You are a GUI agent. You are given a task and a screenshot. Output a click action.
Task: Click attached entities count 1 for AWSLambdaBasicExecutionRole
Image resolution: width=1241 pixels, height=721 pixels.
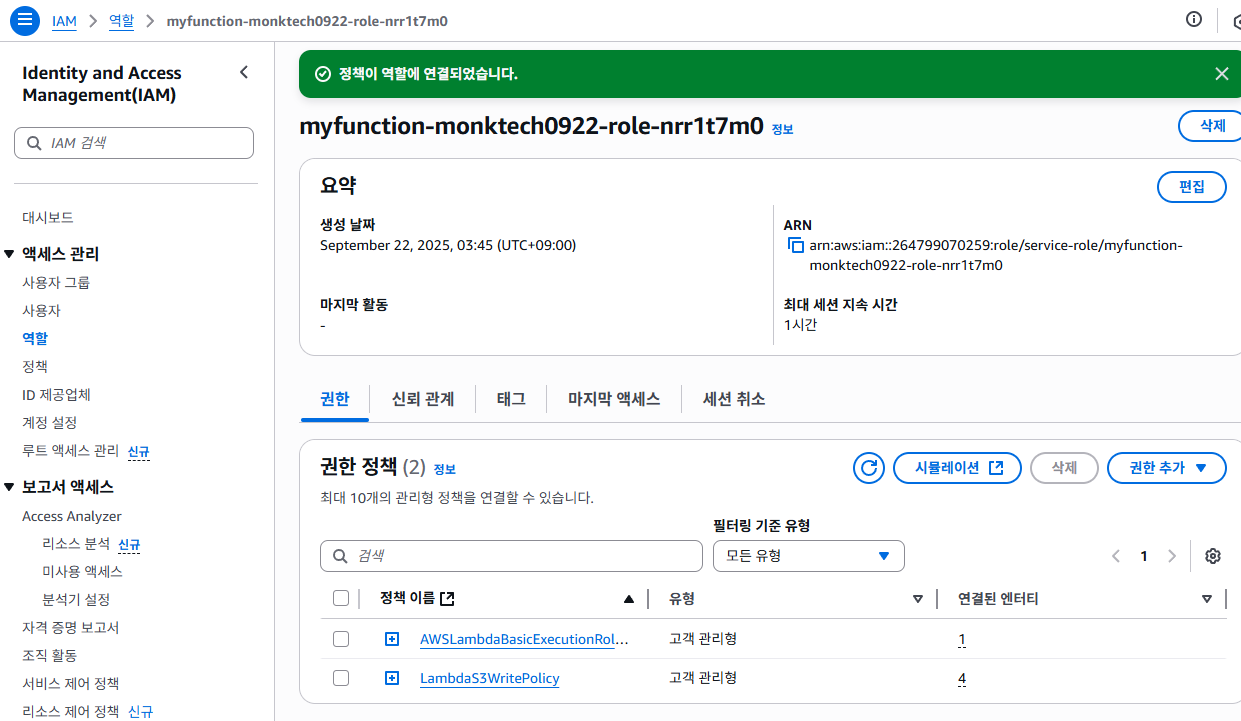point(962,640)
